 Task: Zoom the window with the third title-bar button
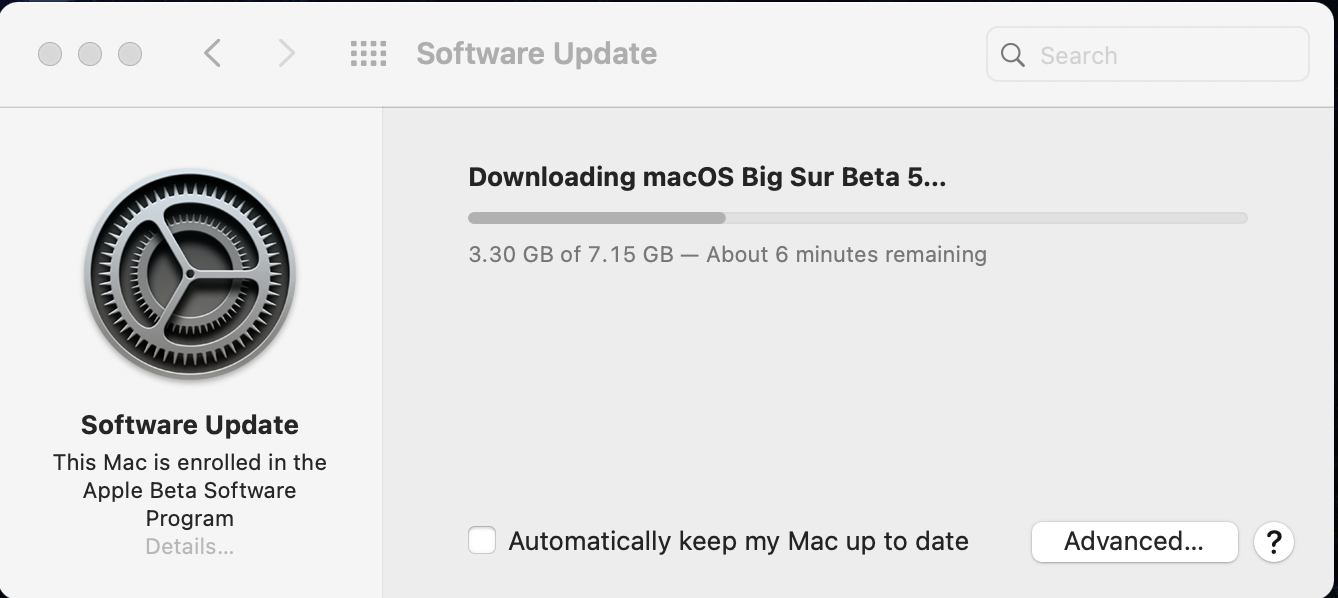coord(130,54)
